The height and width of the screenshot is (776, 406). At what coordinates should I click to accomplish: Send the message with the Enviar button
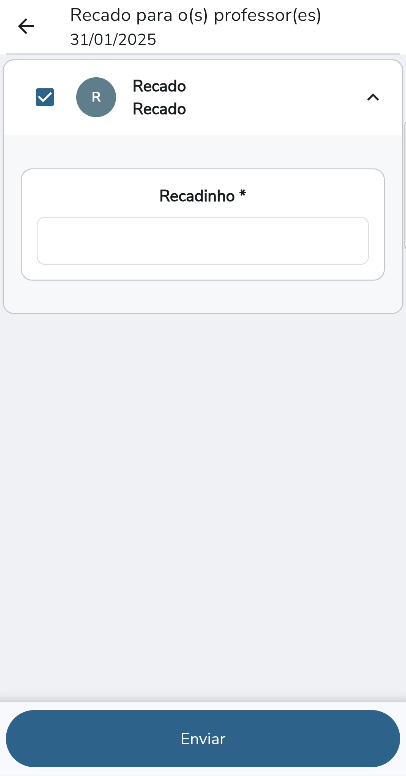tap(203, 738)
